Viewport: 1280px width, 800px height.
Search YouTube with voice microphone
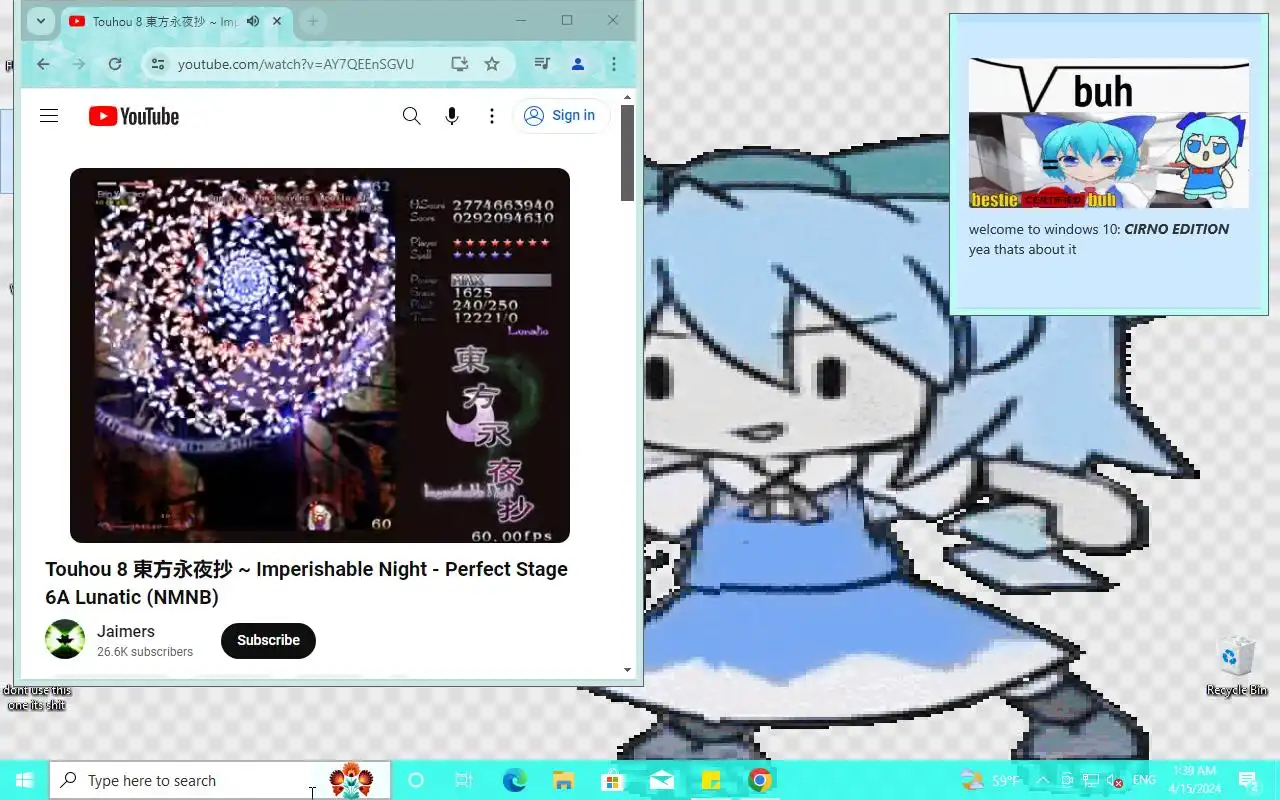tap(452, 116)
